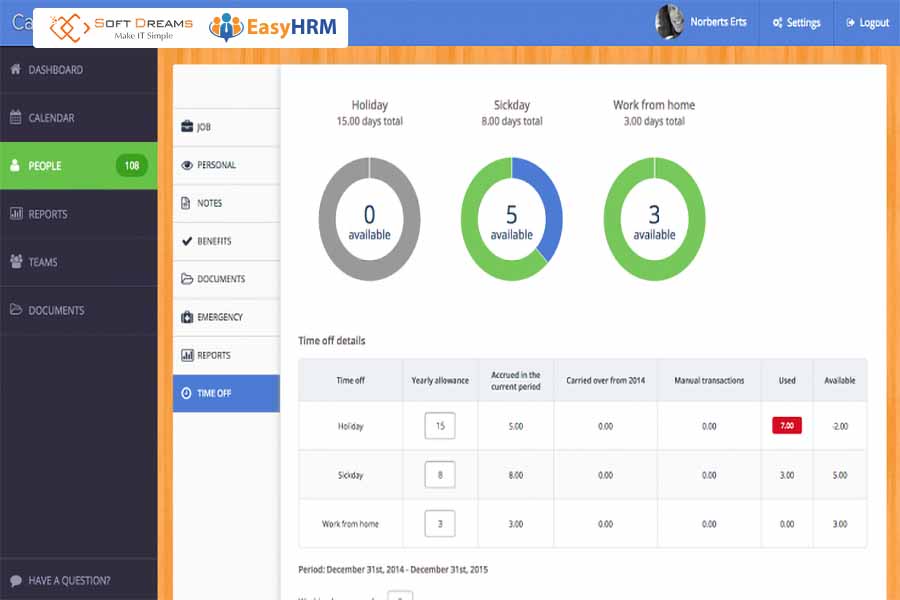Click the Personal eye icon
Image resolution: width=900 pixels, height=600 pixels.
187,165
